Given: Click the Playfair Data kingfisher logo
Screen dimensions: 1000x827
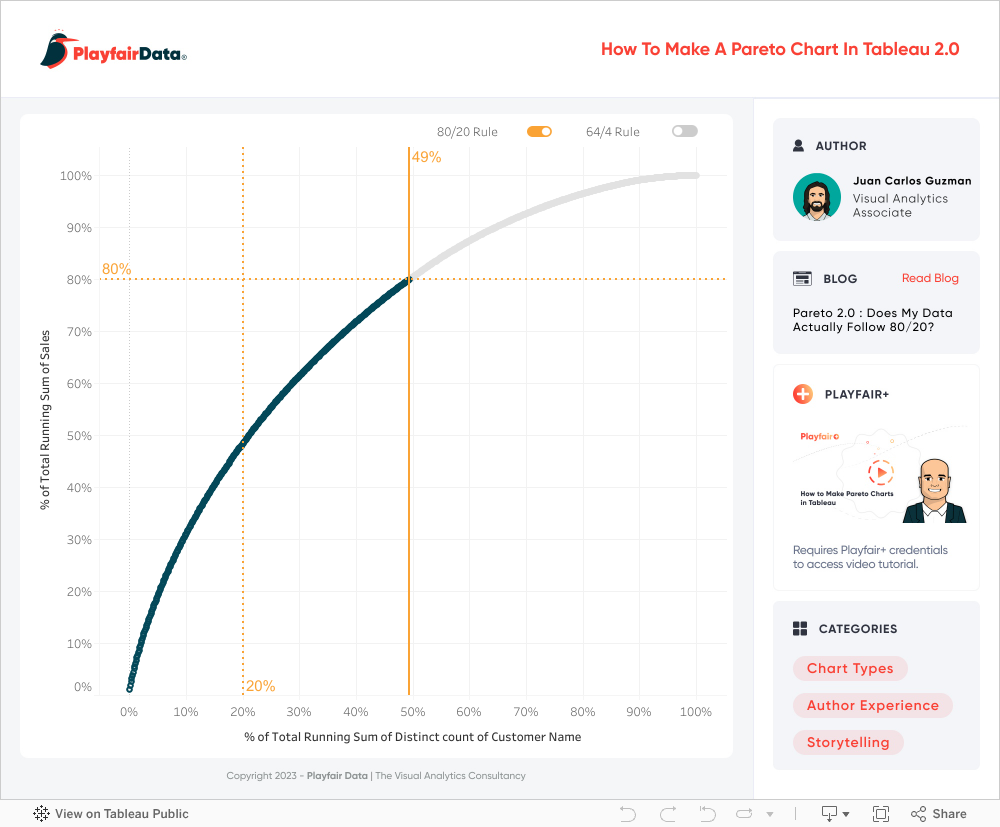Looking at the screenshot, I should [x=59, y=50].
